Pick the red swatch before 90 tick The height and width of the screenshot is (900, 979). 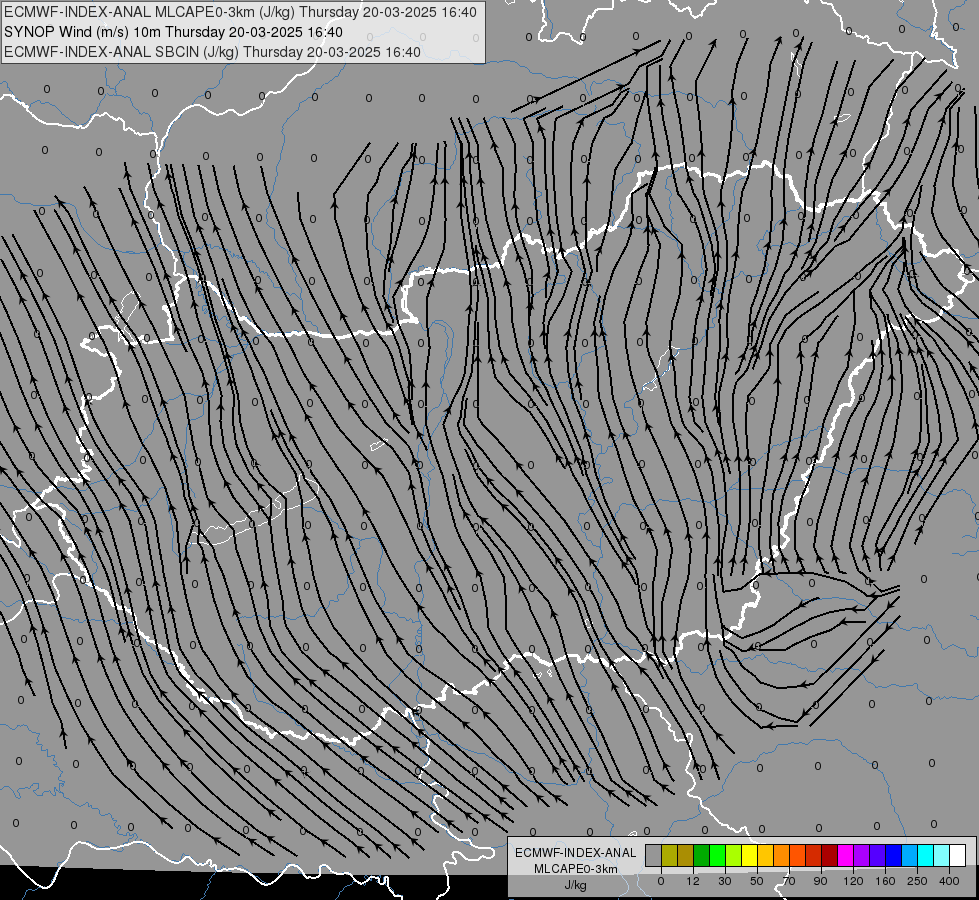point(814,855)
